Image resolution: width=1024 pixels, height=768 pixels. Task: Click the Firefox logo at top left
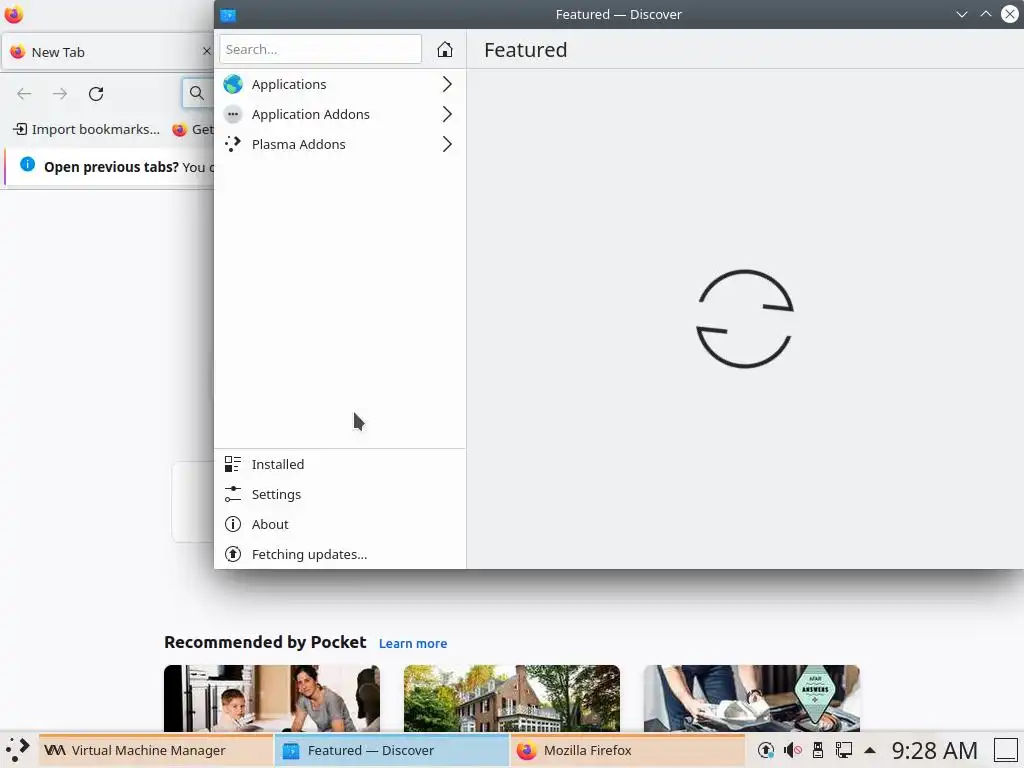coord(14,14)
